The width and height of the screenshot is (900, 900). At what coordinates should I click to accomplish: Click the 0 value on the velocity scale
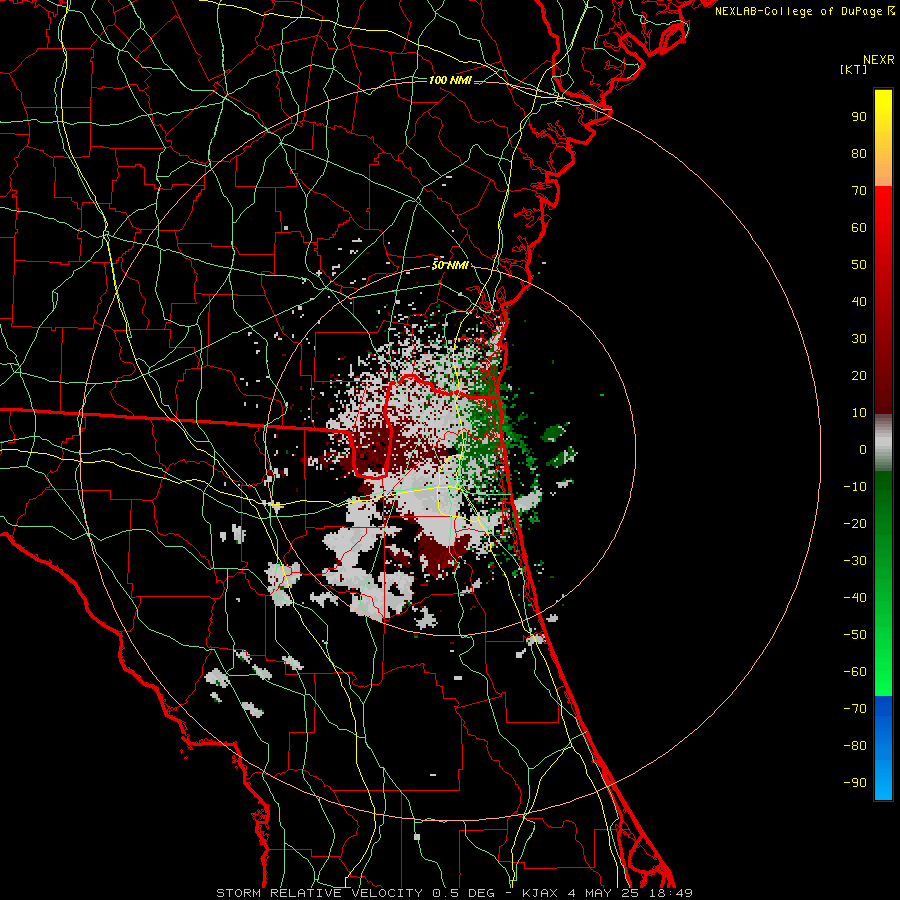pyautogui.click(x=863, y=449)
